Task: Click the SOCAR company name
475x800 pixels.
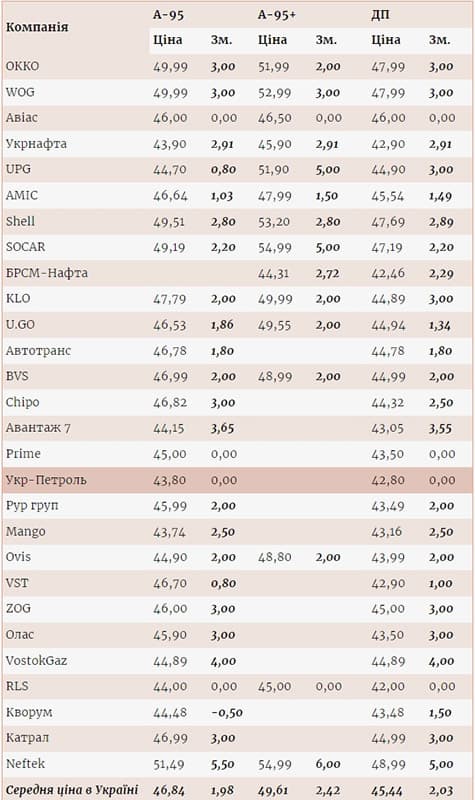Action: (26, 246)
